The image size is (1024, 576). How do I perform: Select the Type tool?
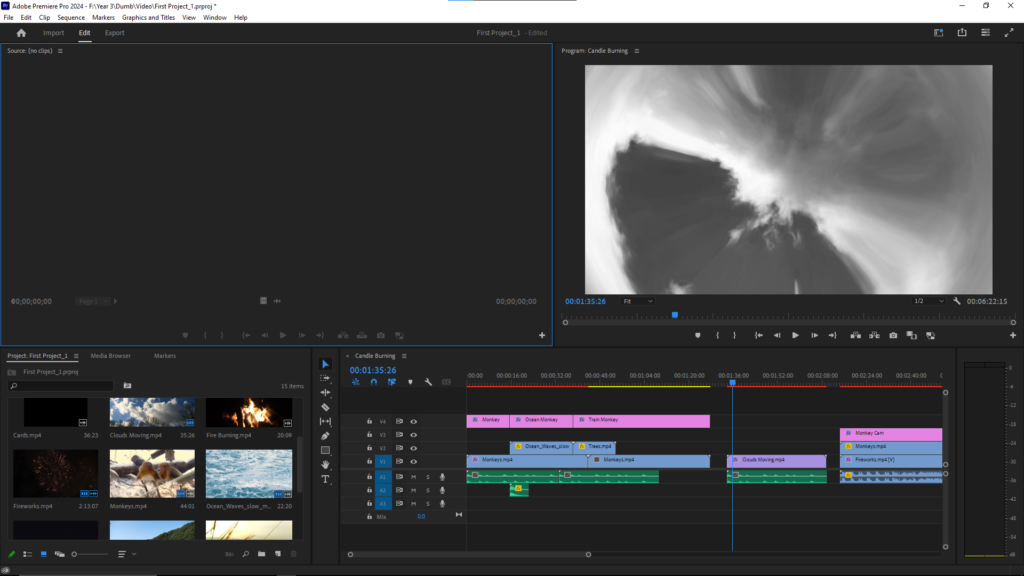[x=325, y=479]
